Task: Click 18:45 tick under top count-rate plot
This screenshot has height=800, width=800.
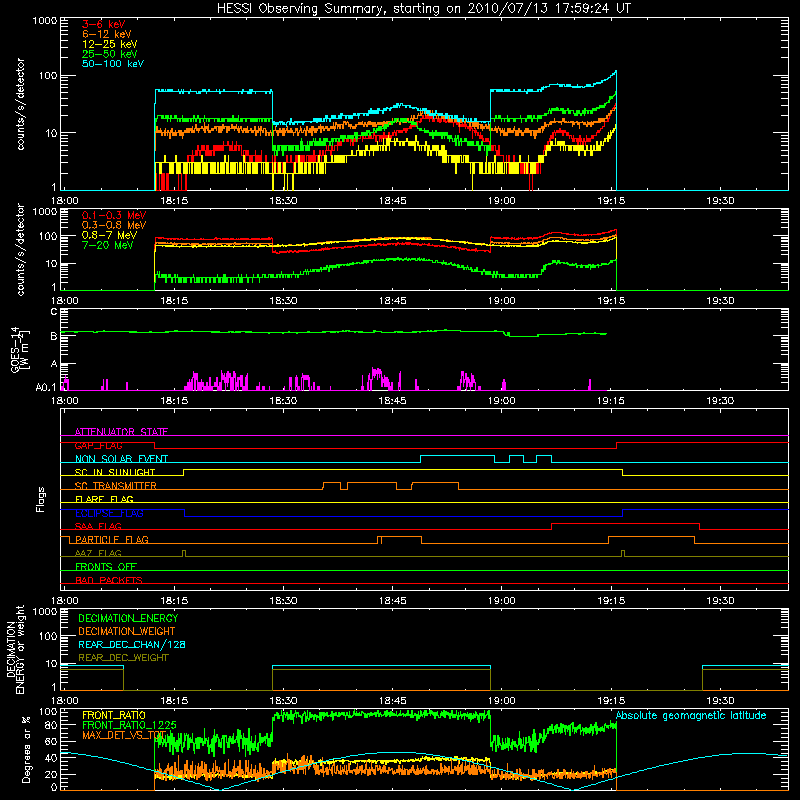Action: point(392,201)
